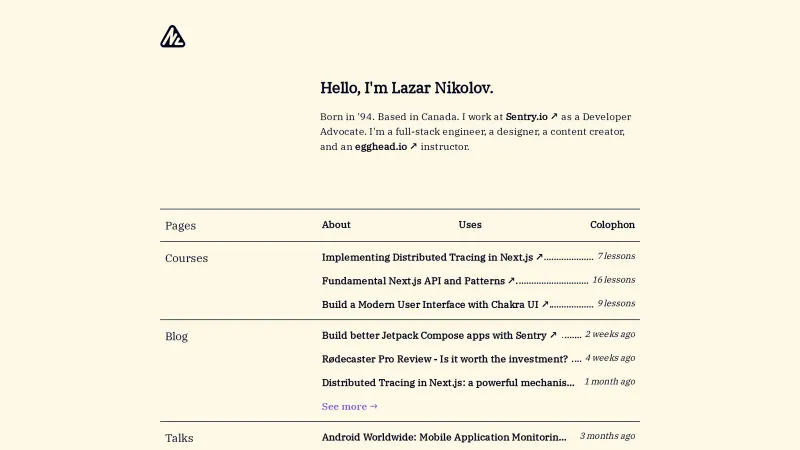Open the Colophon page

[x=612, y=225]
